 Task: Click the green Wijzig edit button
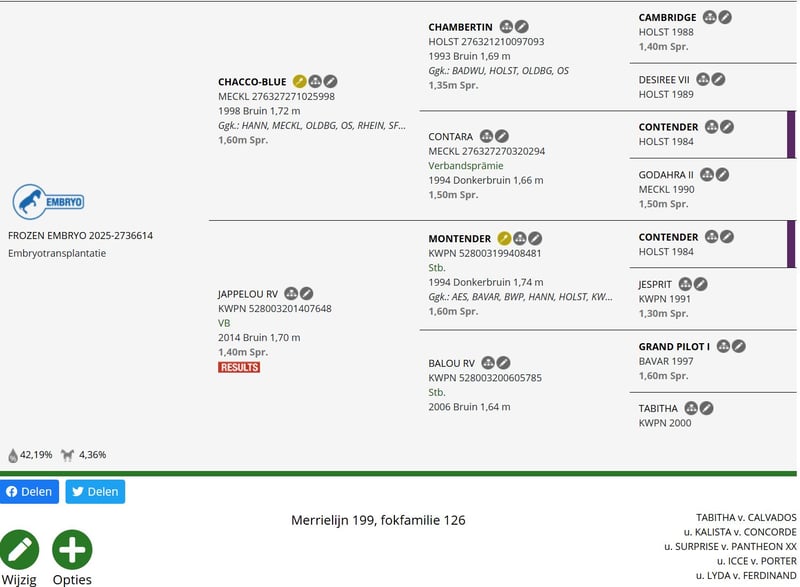click(x=19, y=550)
